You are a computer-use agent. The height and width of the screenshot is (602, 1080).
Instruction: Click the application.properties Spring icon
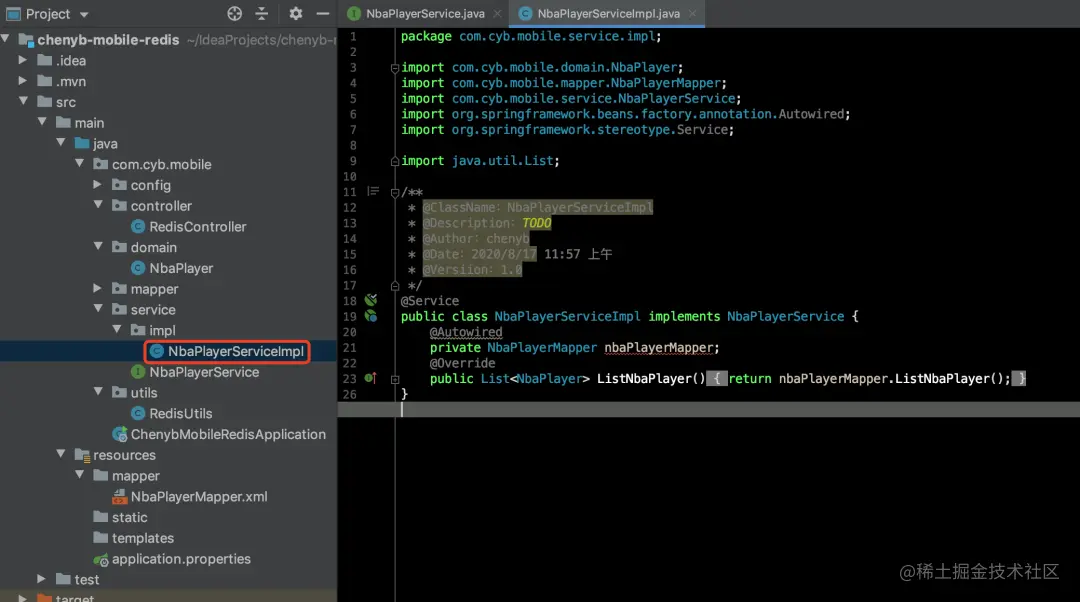click(101, 559)
